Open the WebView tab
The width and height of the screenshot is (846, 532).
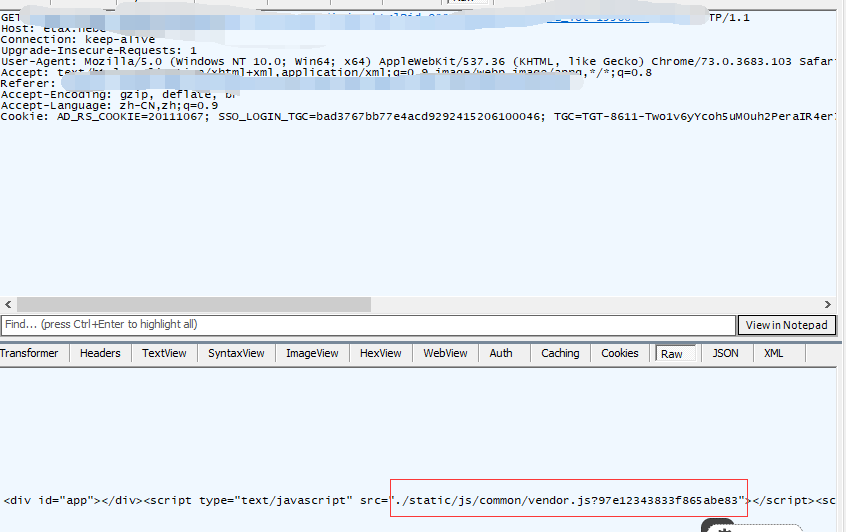(445, 353)
